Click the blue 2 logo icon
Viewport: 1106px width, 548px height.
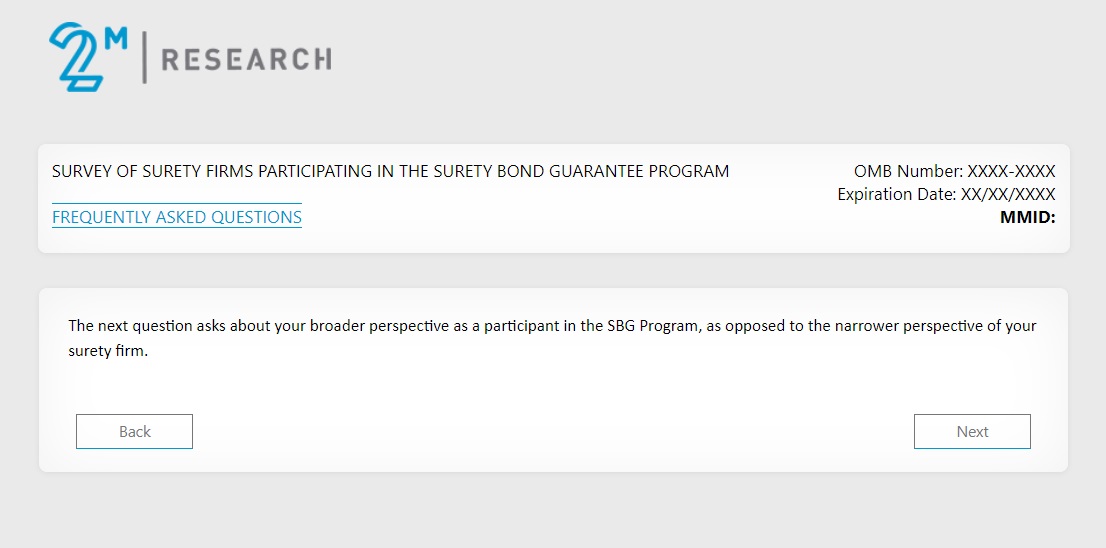pos(74,60)
